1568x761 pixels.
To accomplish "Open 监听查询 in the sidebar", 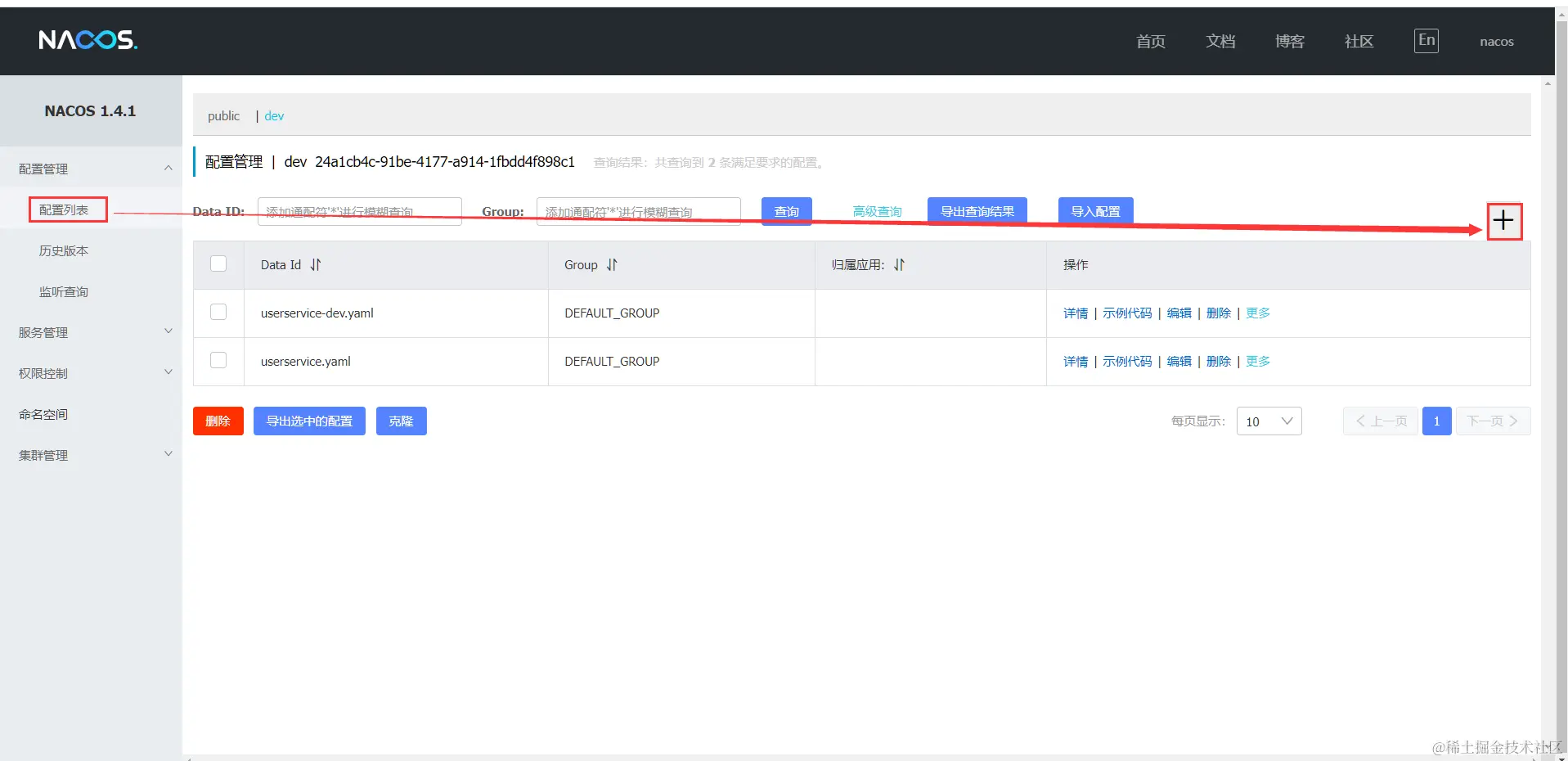I will click(x=64, y=292).
